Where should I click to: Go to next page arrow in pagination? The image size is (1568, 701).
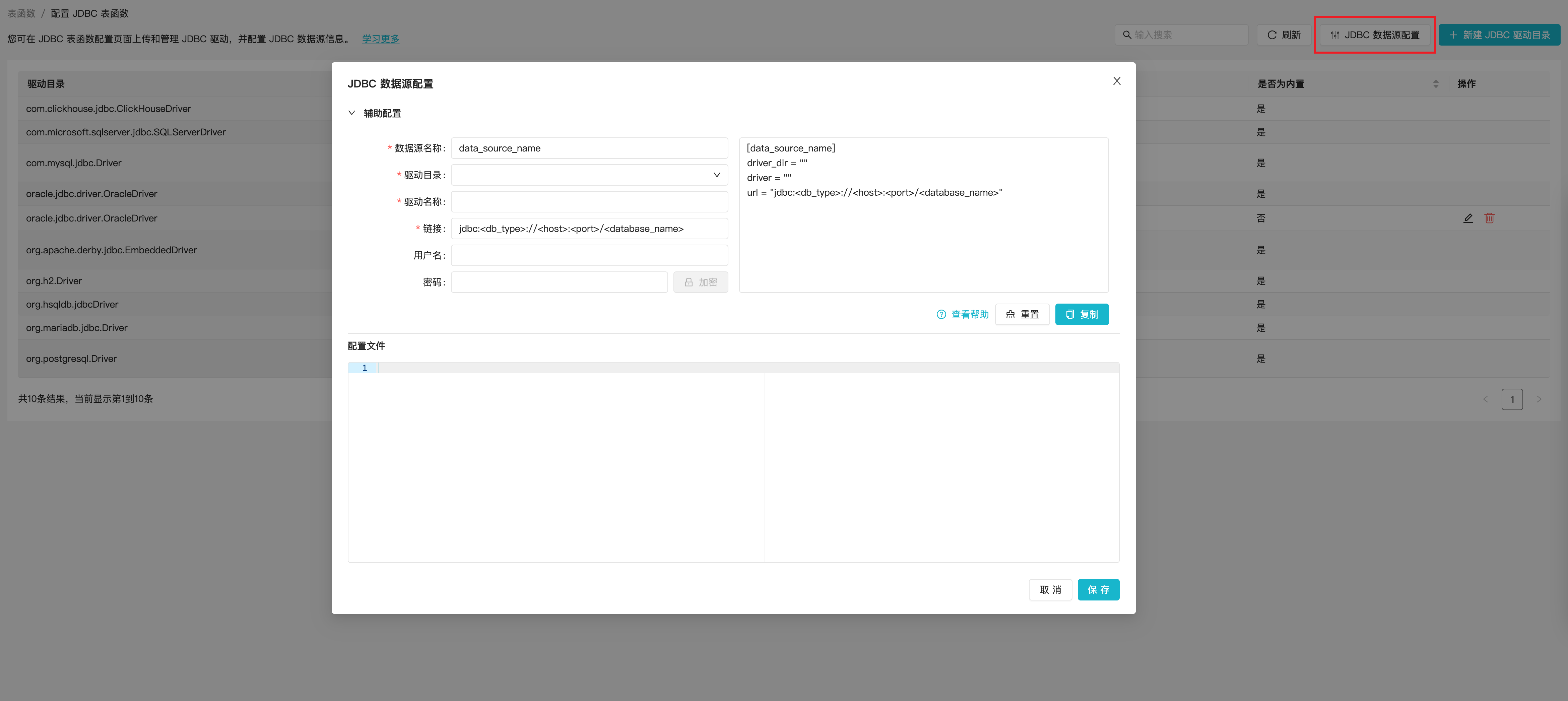[x=1539, y=399]
